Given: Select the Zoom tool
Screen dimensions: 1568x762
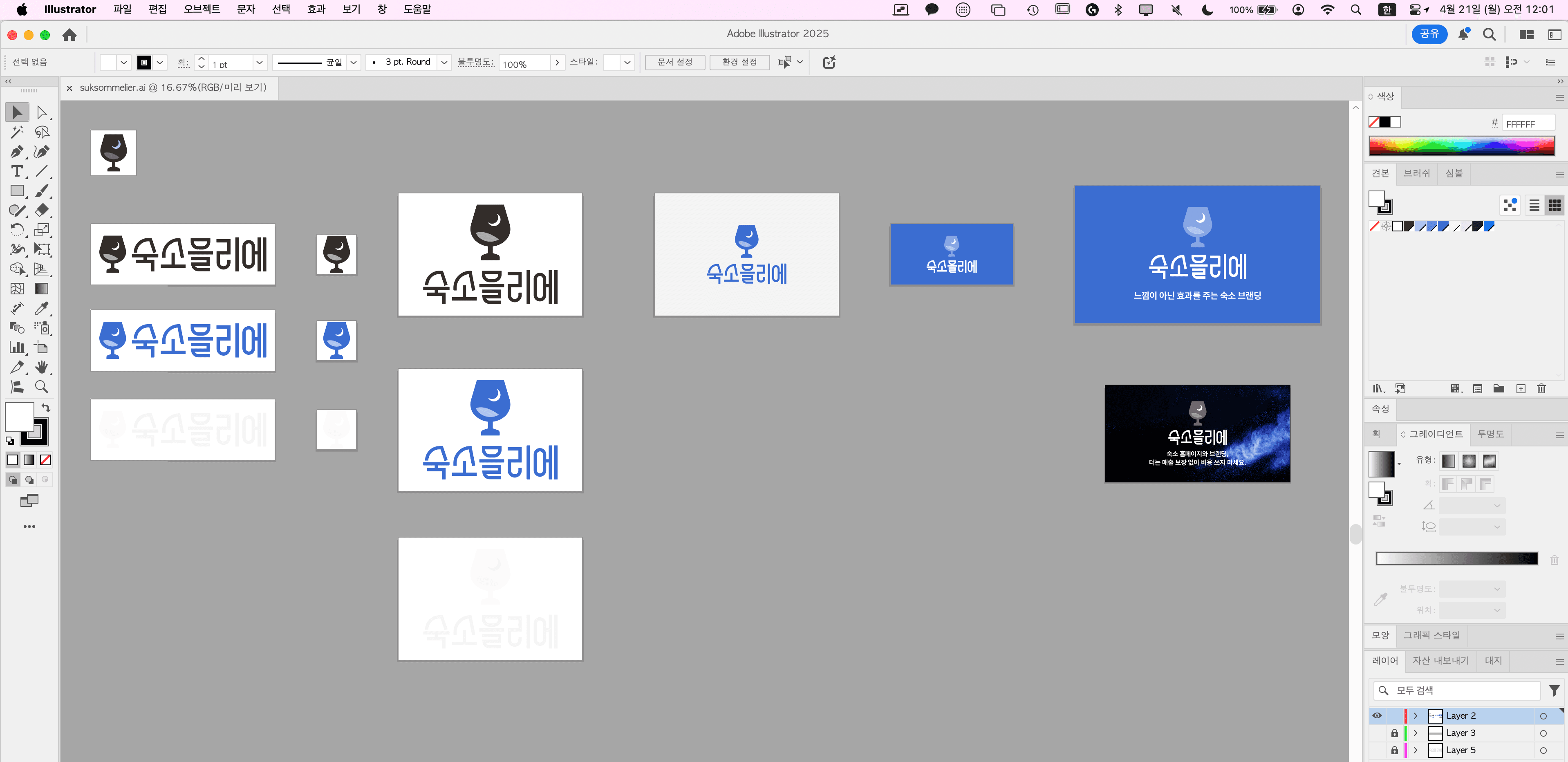Looking at the screenshot, I should coord(41,386).
